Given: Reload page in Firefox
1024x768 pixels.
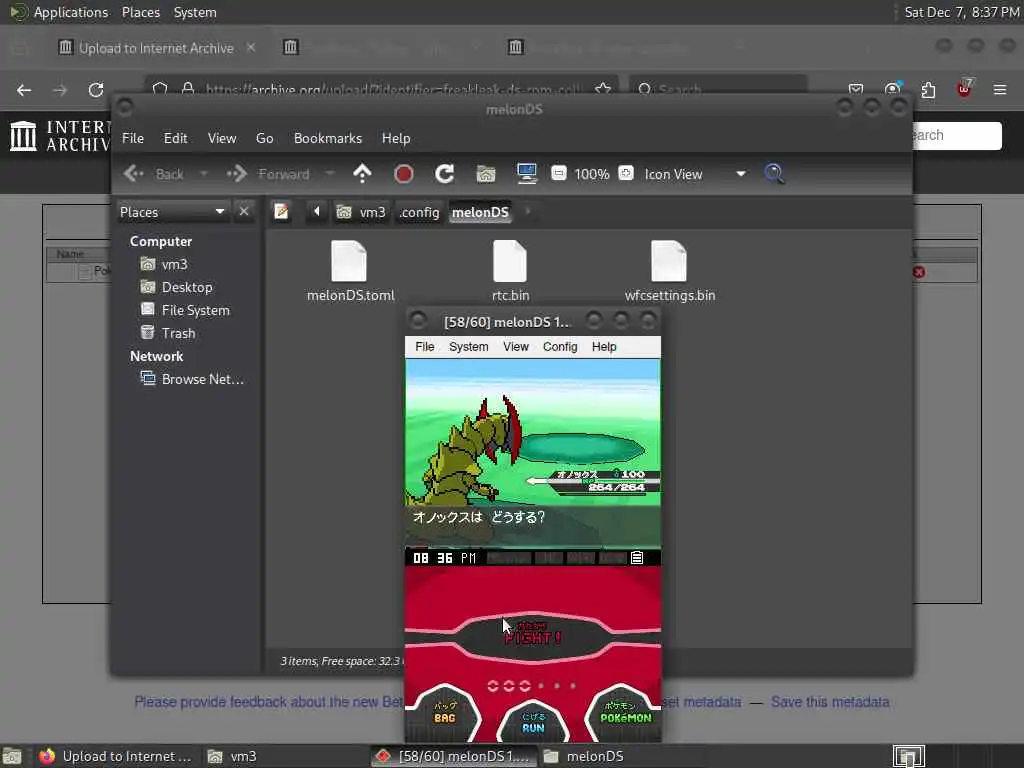Looking at the screenshot, I should click(x=96, y=90).
